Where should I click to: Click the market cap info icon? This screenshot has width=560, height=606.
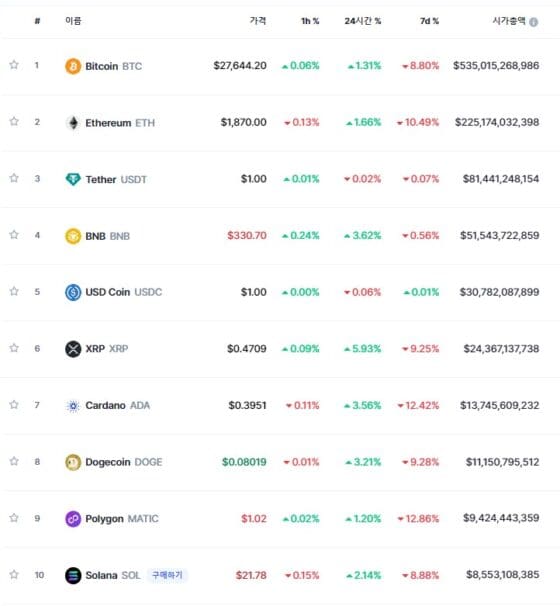pos(534,22)
